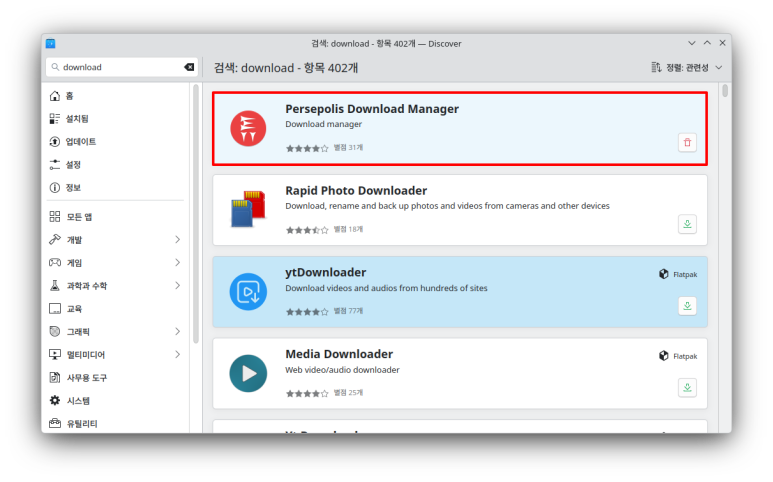Open the 업데이트 updates page
Image resolution: width=773 pixels, height=482 pixels.
117,142
